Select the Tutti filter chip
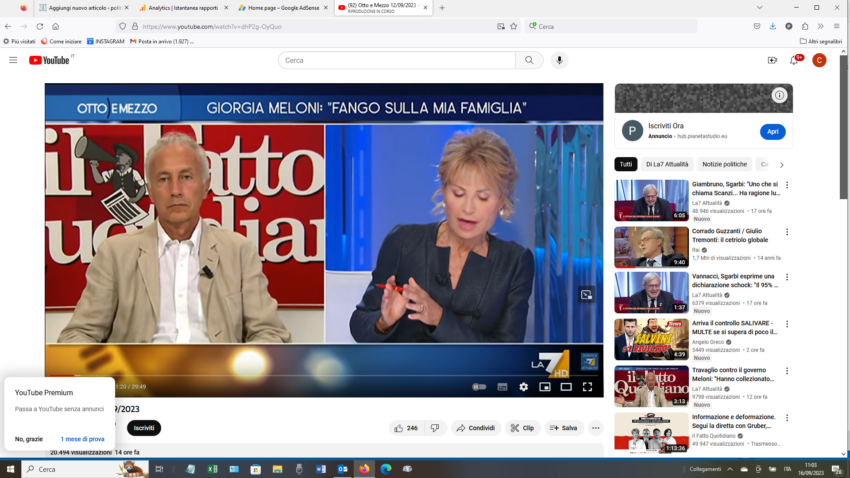 pos(626,164)
